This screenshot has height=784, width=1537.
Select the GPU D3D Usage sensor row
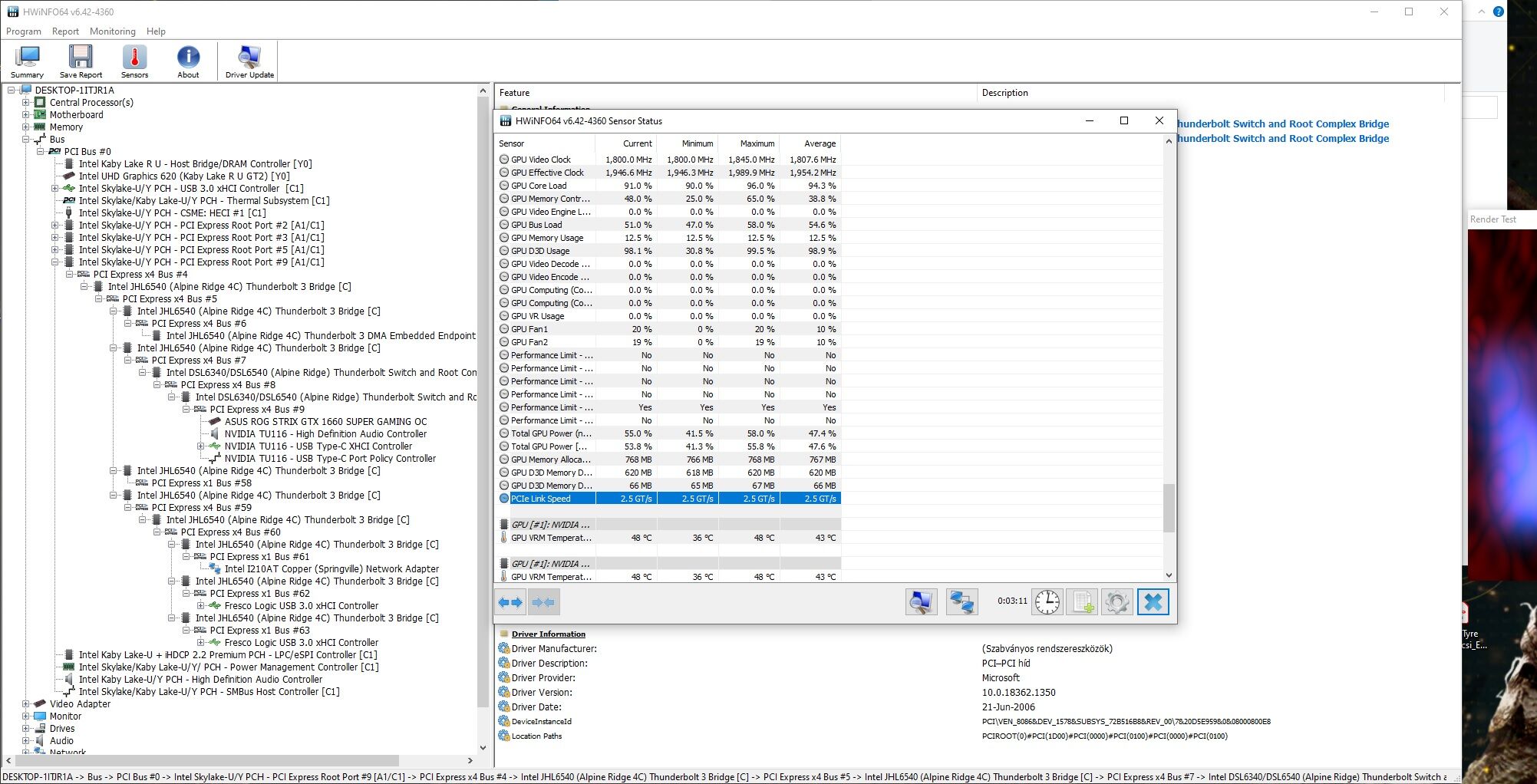point(668,251)
